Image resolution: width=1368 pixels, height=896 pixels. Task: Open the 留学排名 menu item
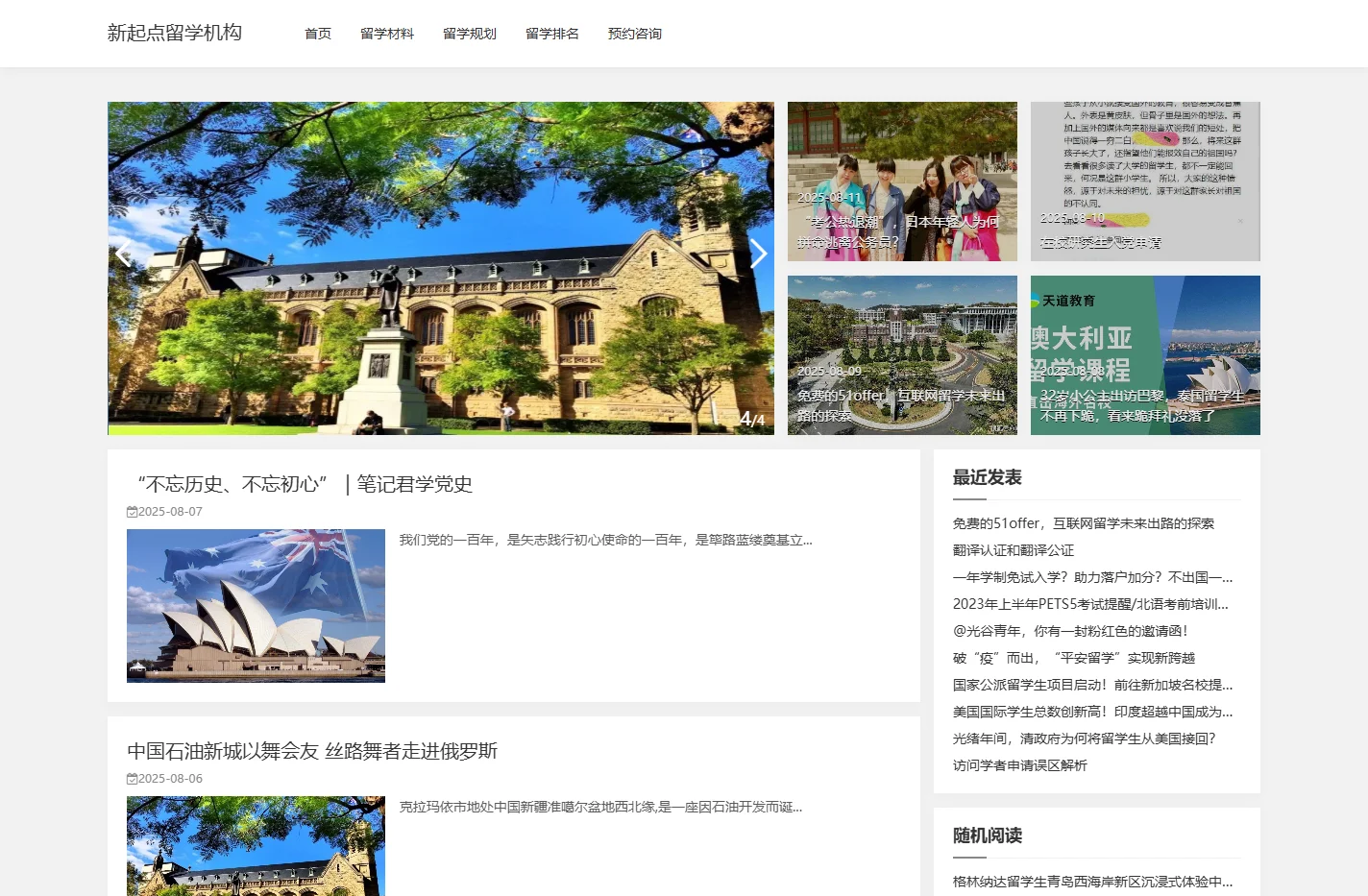pyautogui.click(x=552, y=34)
